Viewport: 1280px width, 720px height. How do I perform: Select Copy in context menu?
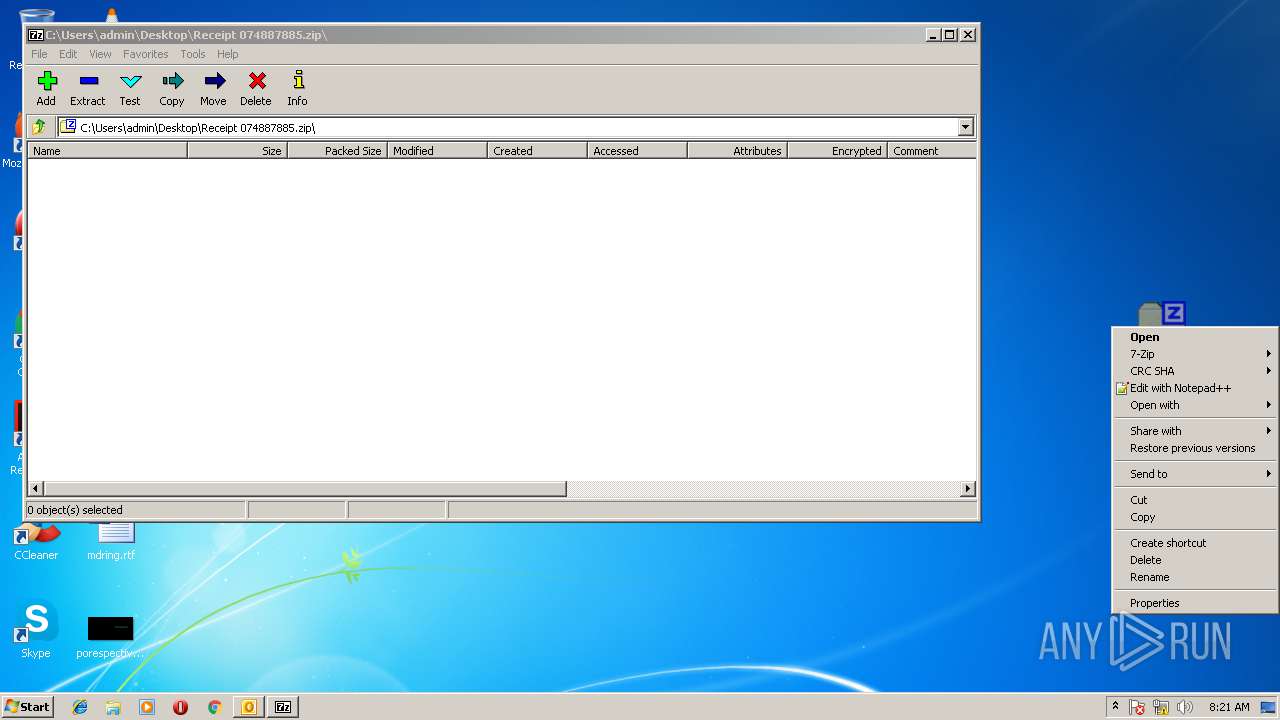1195,517
